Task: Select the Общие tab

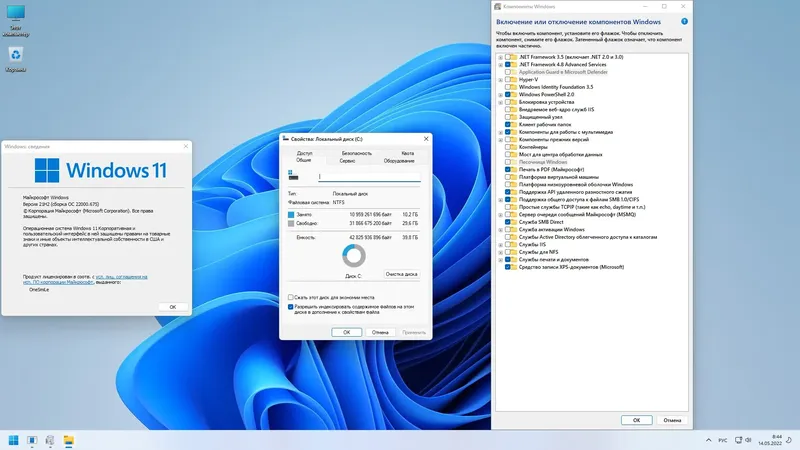Action: 304,160
